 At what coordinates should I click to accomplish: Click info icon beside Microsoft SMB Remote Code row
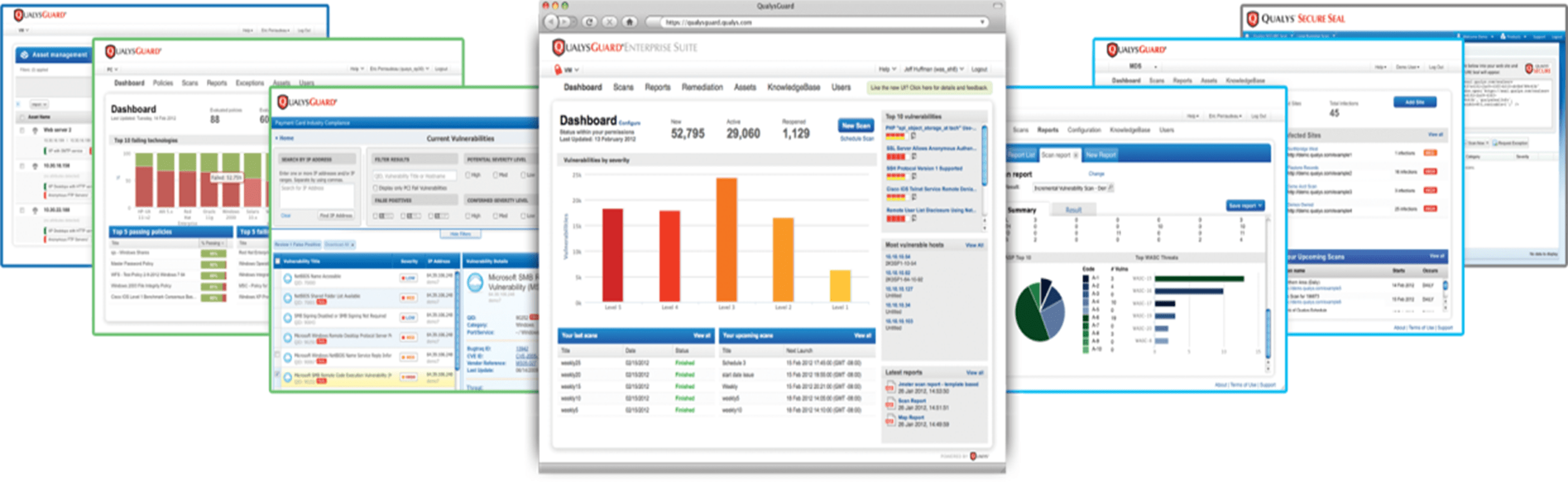tap(287, 377)
